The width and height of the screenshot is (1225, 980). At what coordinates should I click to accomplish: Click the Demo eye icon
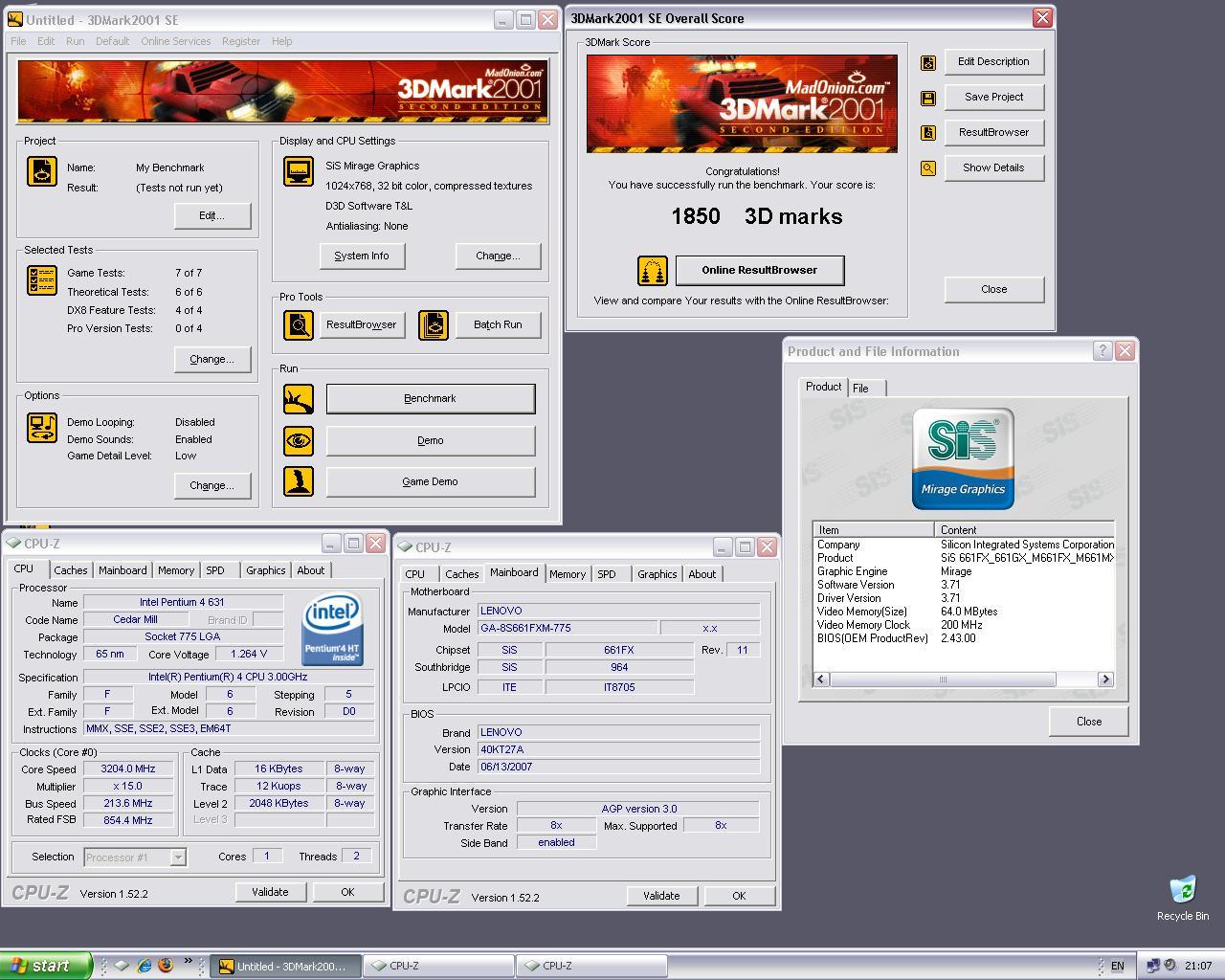click(299, 441)
